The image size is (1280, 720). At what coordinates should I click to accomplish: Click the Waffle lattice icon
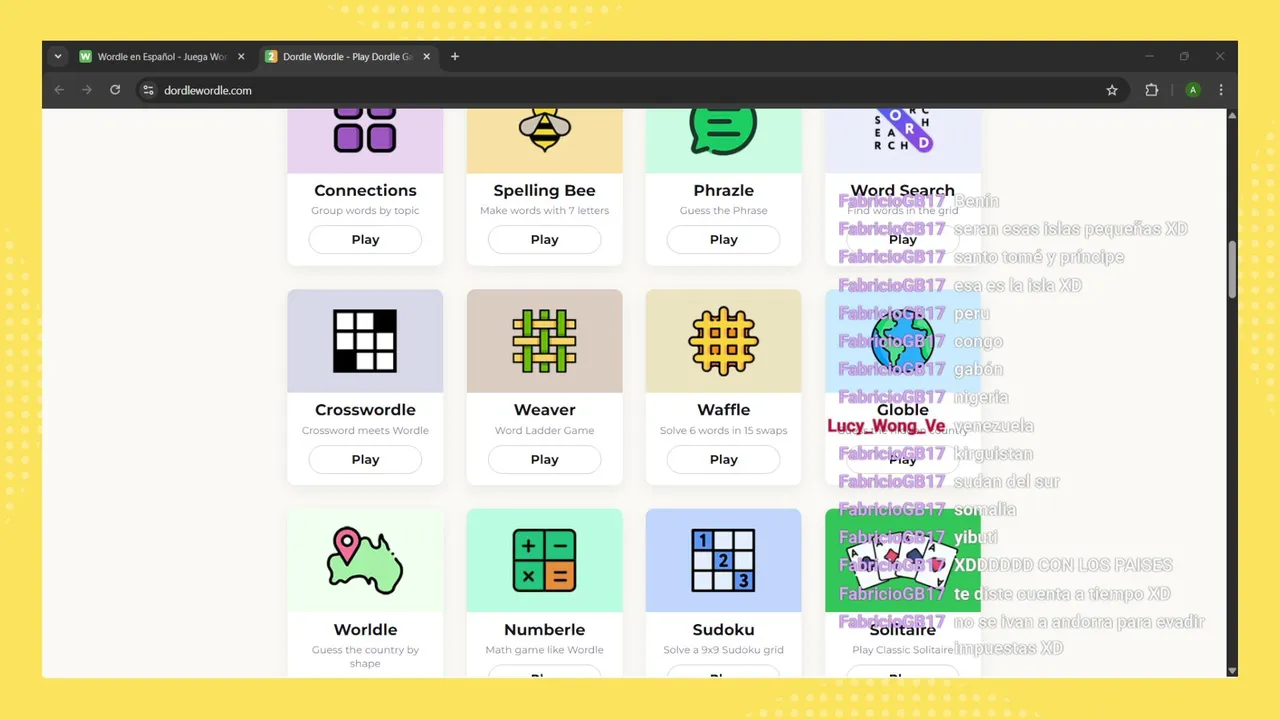coord(724,341)
